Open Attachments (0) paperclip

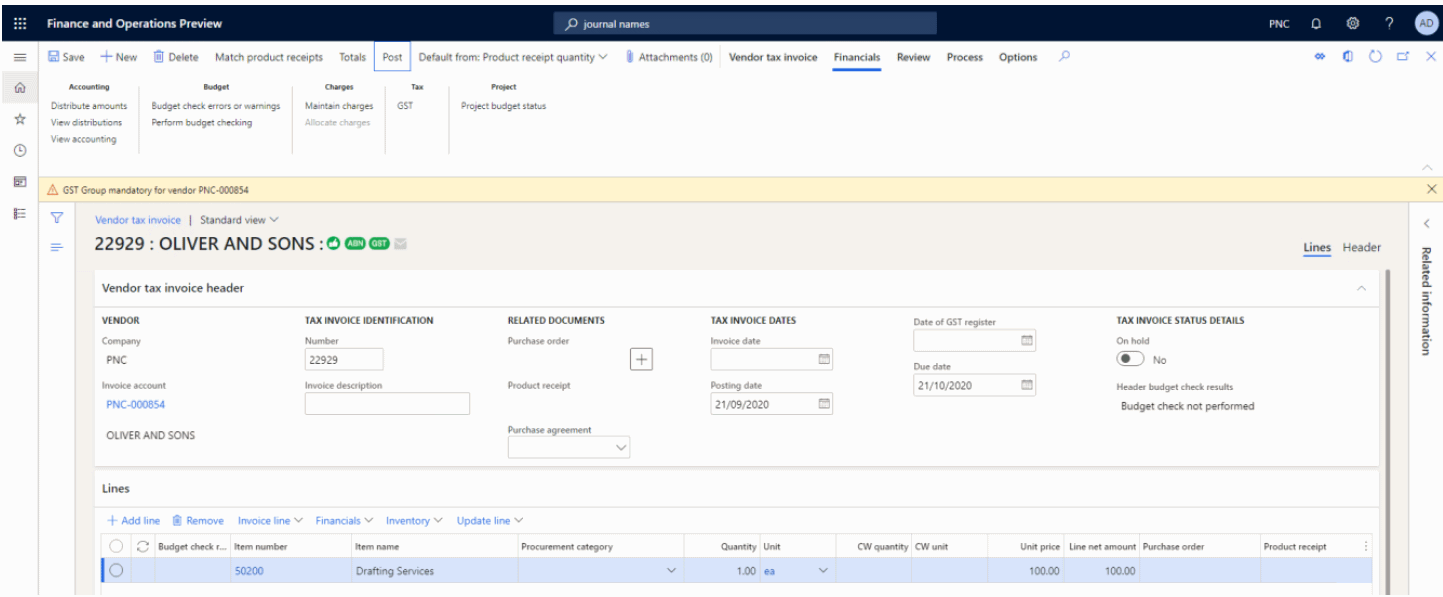(669, 57)
